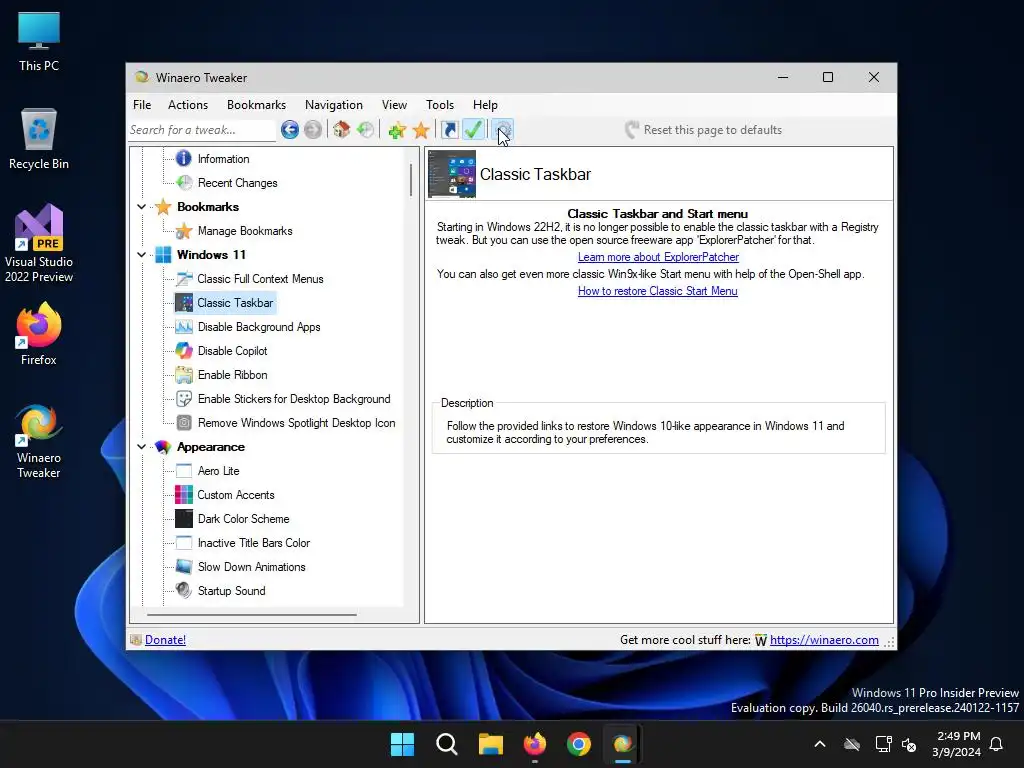Collapse the Windows 11 tree section
This screenshot has height=768, width=1024.
click(141, 255)
